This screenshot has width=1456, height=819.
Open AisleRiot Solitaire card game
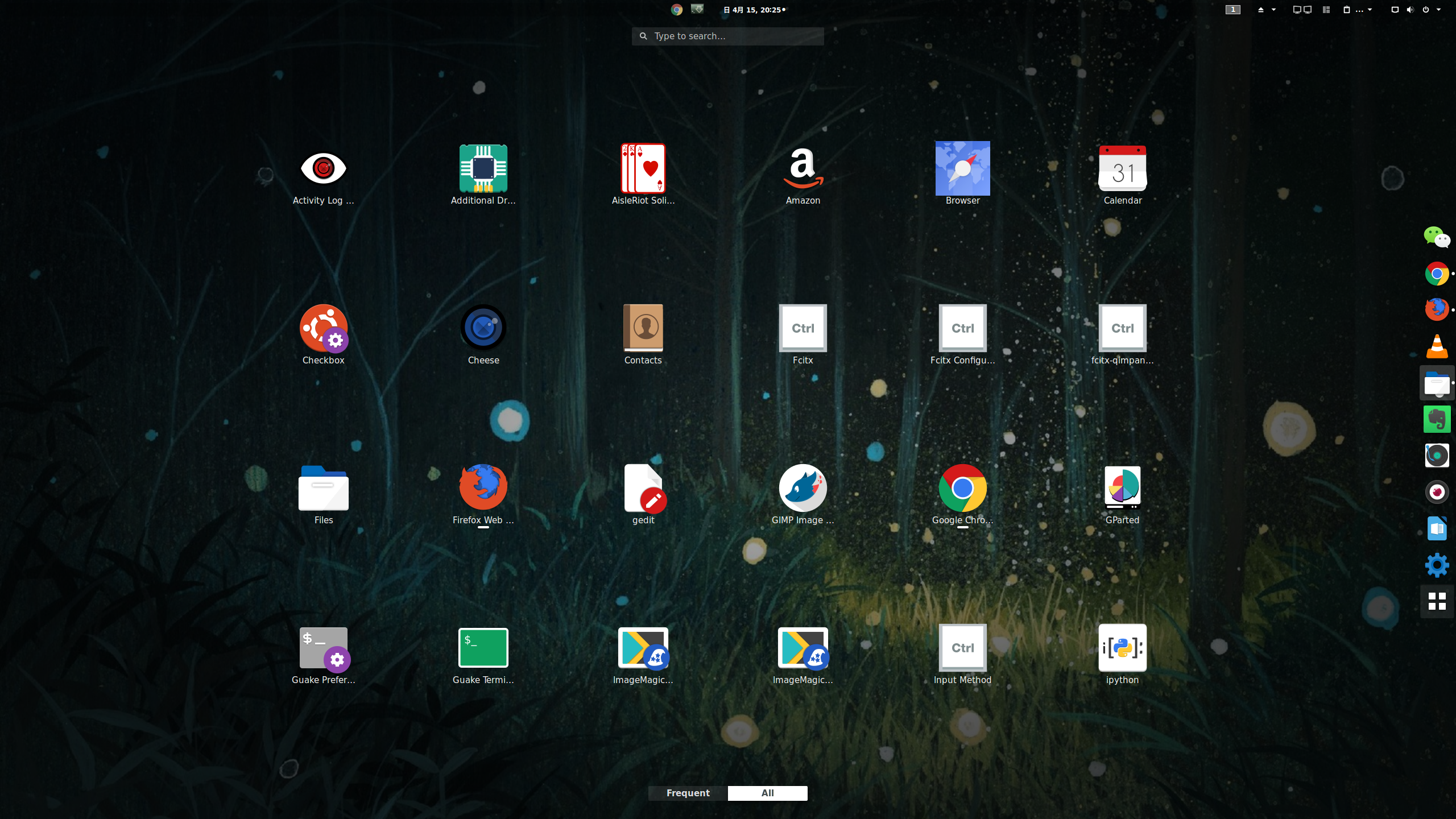tap(643, 175)
